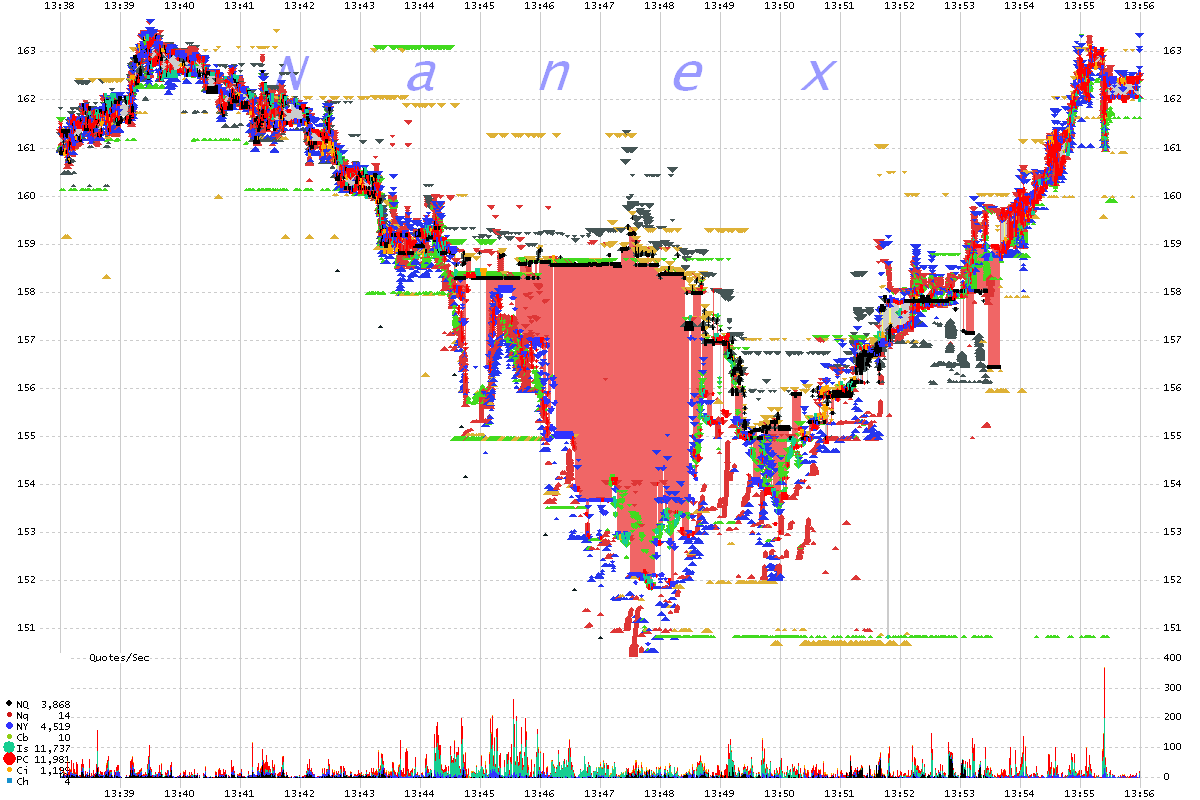Click the 13:56 time label at bottom right

pos(1140,792)
